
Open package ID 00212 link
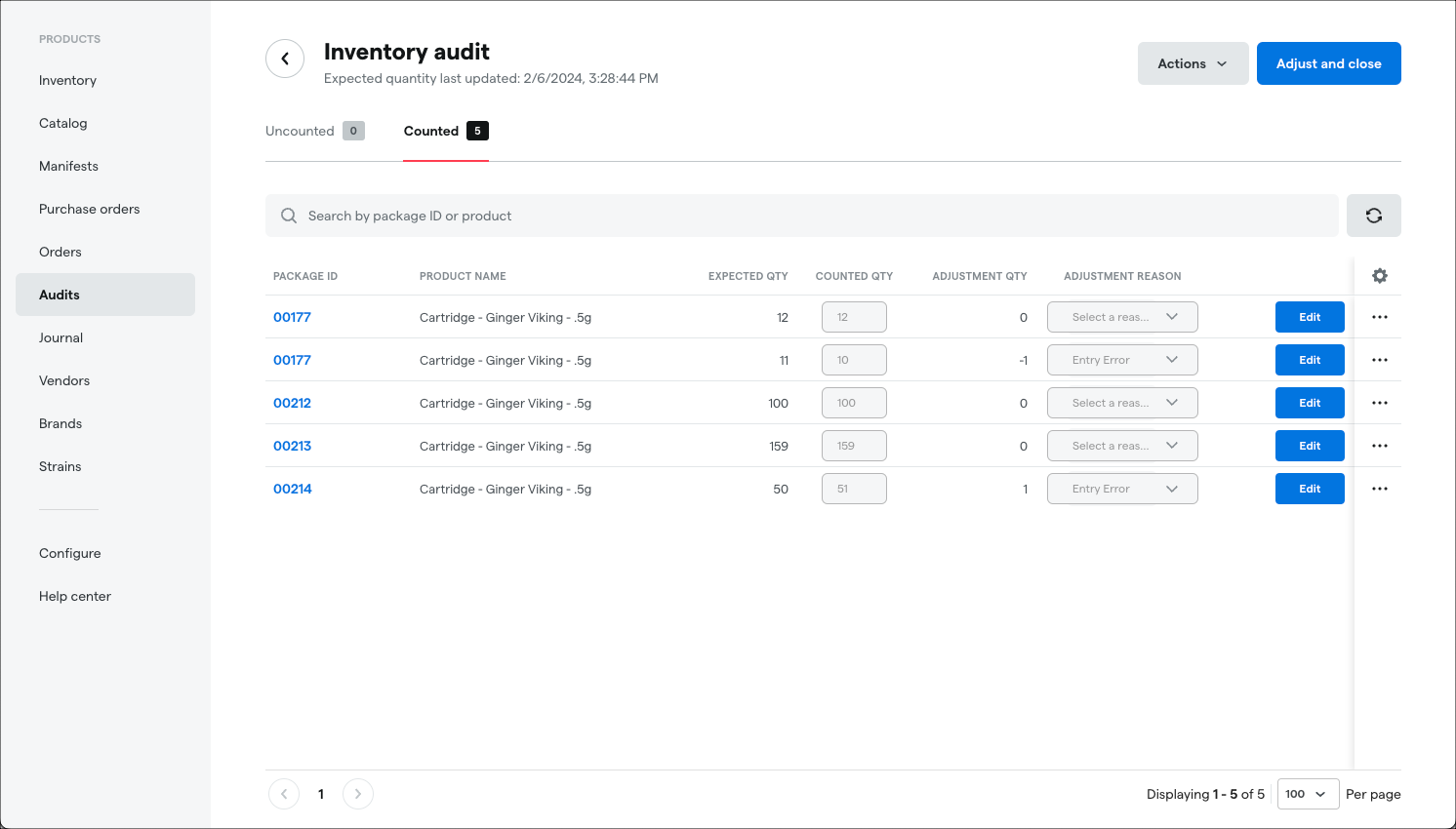[292, 403]
